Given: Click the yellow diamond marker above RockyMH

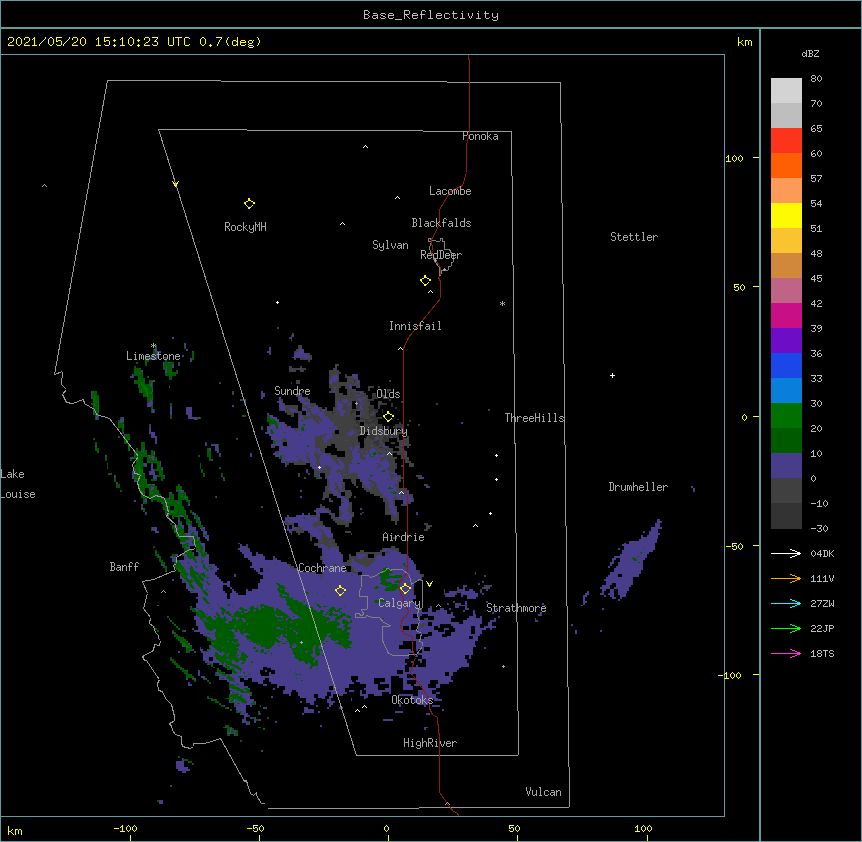Looking at the screenshot, I should pyautogui.click(x=249, y=204).
